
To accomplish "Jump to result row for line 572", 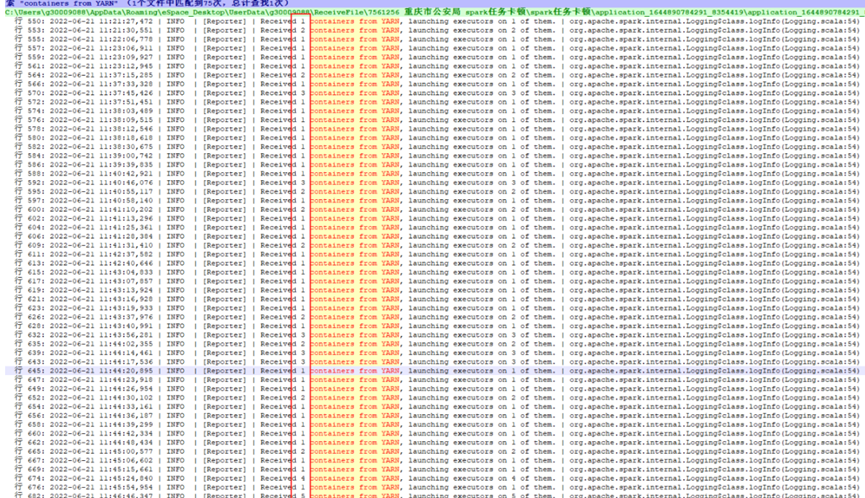I will [x=435, y=102].
